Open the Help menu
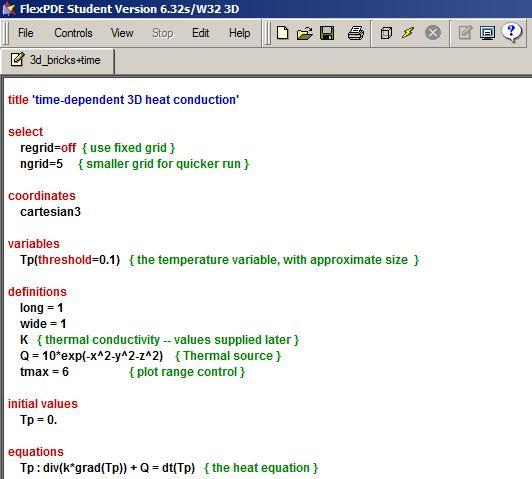Screen dimensions: 532x479 240,33
